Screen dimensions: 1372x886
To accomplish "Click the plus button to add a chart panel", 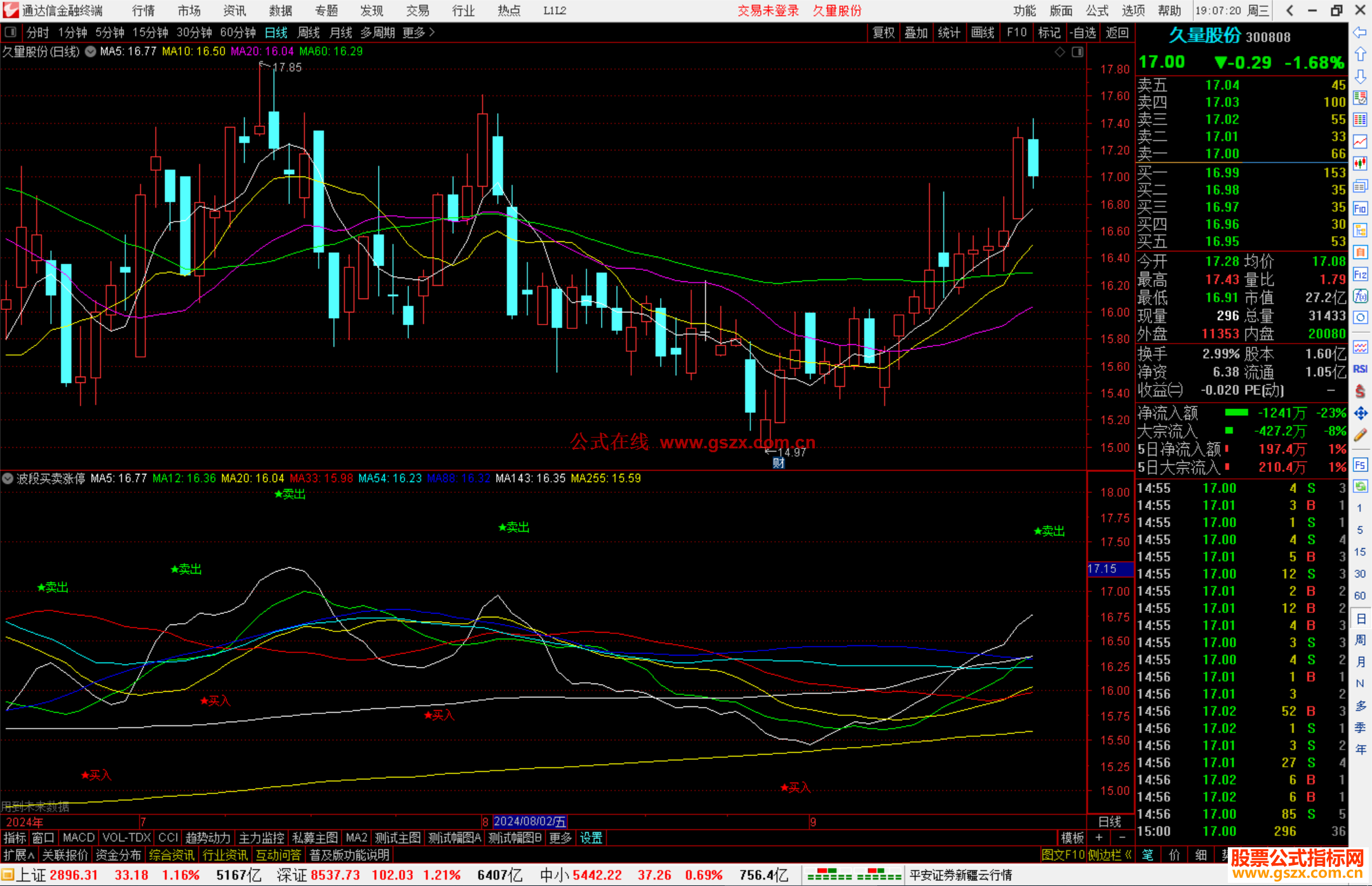I will coord(1099,838).
